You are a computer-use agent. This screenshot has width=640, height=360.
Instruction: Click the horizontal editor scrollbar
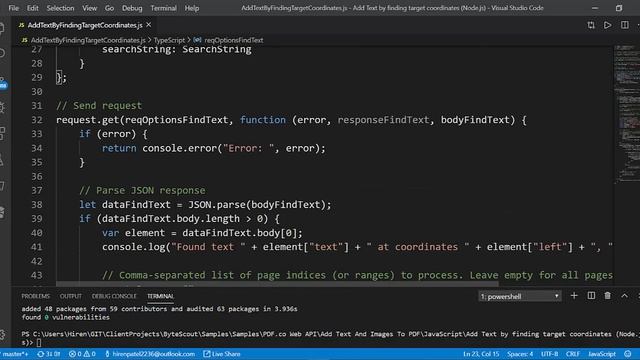(x=277, y=284)
